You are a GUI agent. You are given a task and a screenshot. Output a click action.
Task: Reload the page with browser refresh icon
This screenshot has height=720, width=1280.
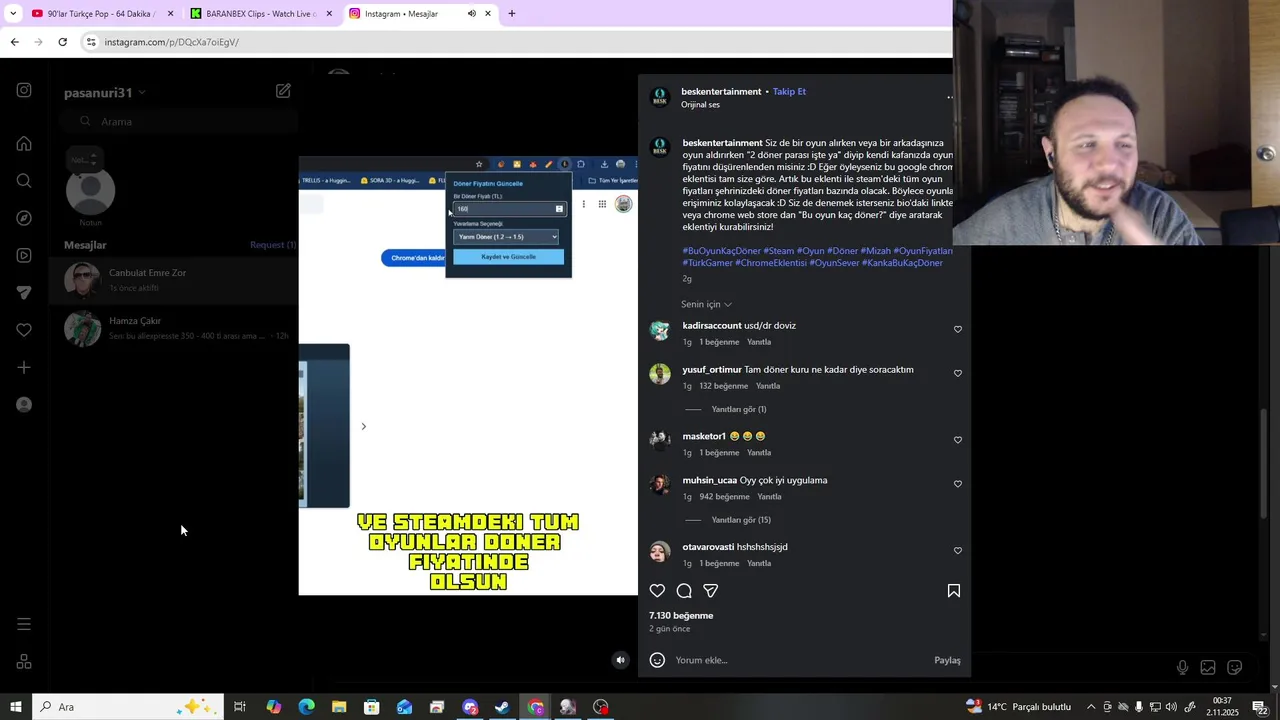(x=62, y=42)
